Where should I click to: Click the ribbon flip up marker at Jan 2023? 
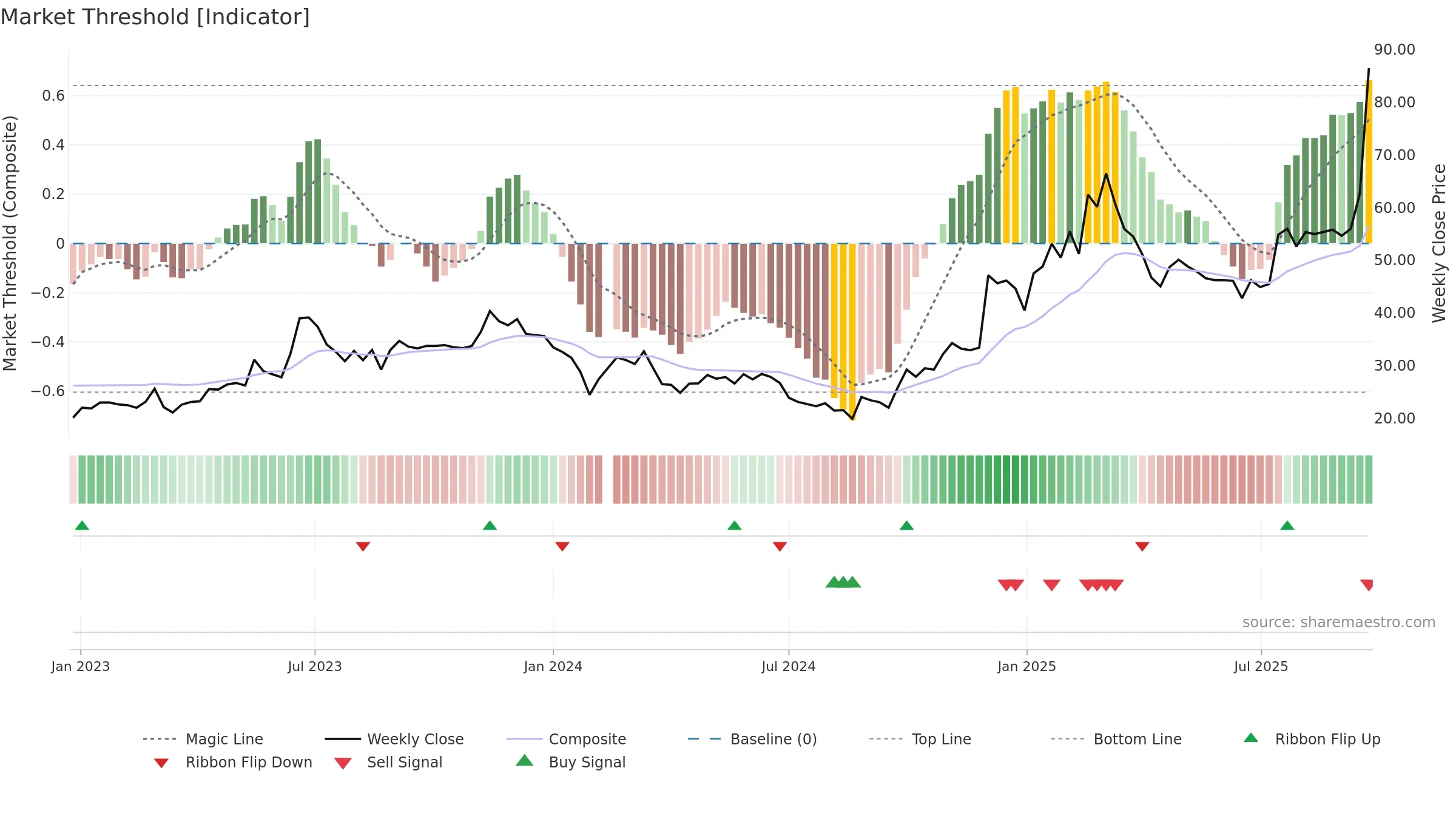point(82,525)
